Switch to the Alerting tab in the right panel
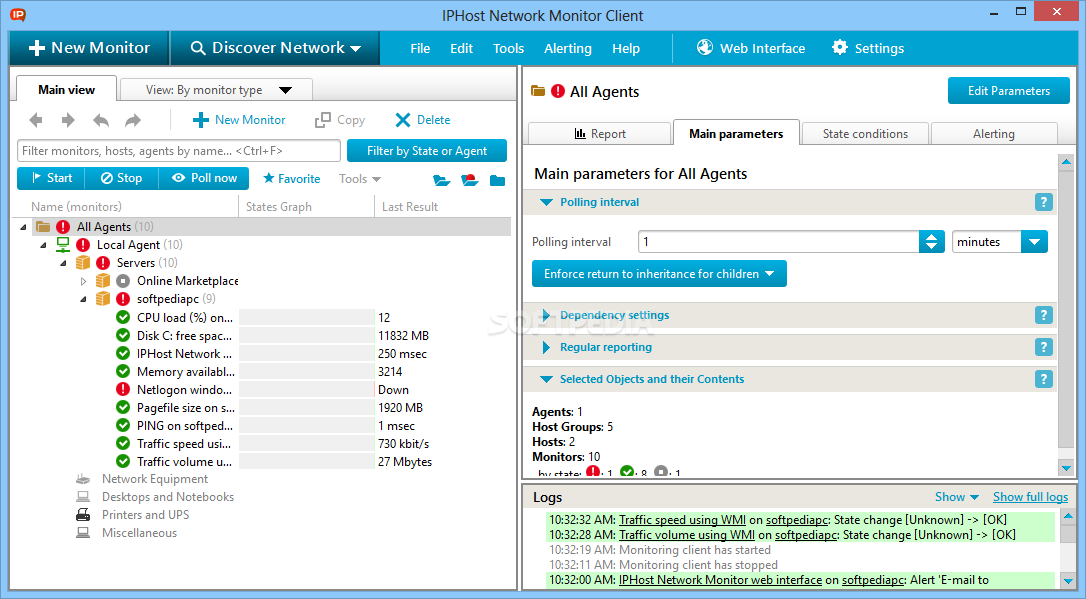Image resolution: width=1086 pixels, height=599 pixels. point(994,134)
